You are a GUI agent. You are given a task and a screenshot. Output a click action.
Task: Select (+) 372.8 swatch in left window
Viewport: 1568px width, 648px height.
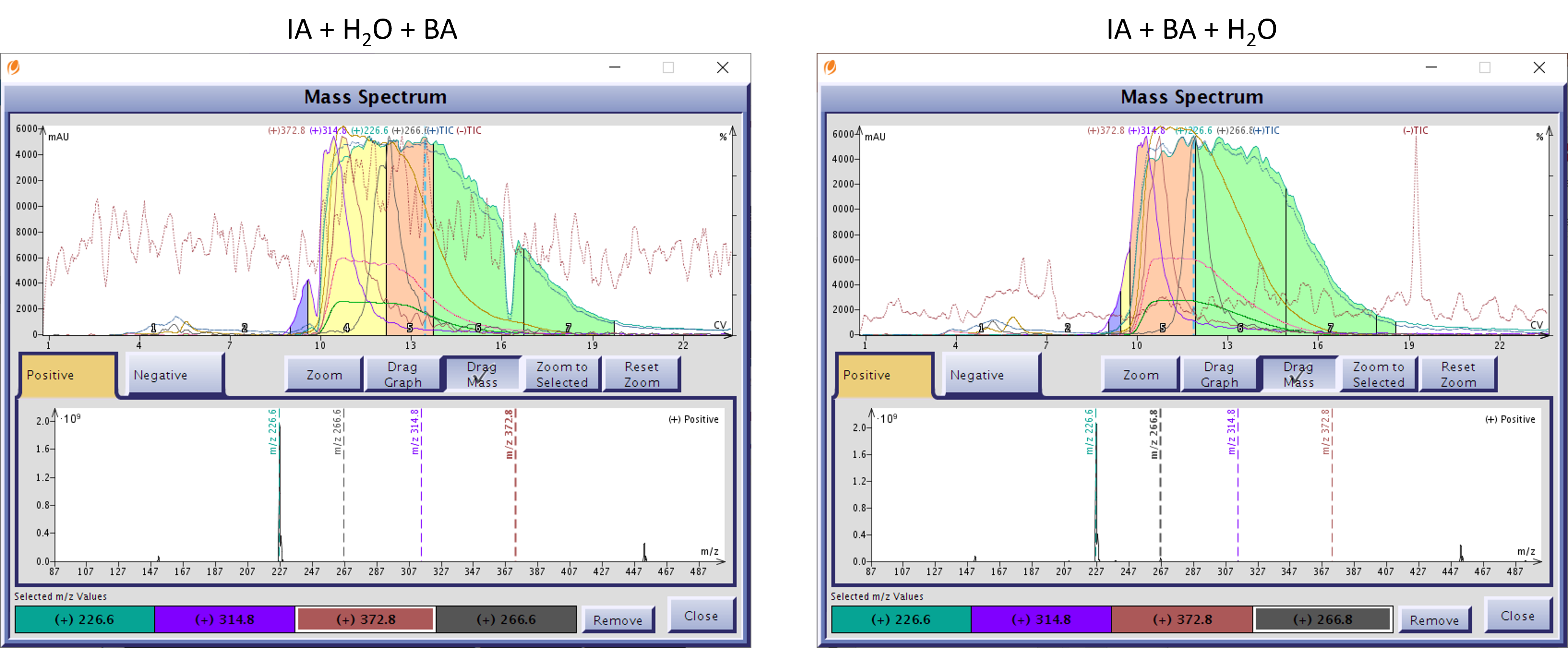pyautogui.click(x=366, y=620)
